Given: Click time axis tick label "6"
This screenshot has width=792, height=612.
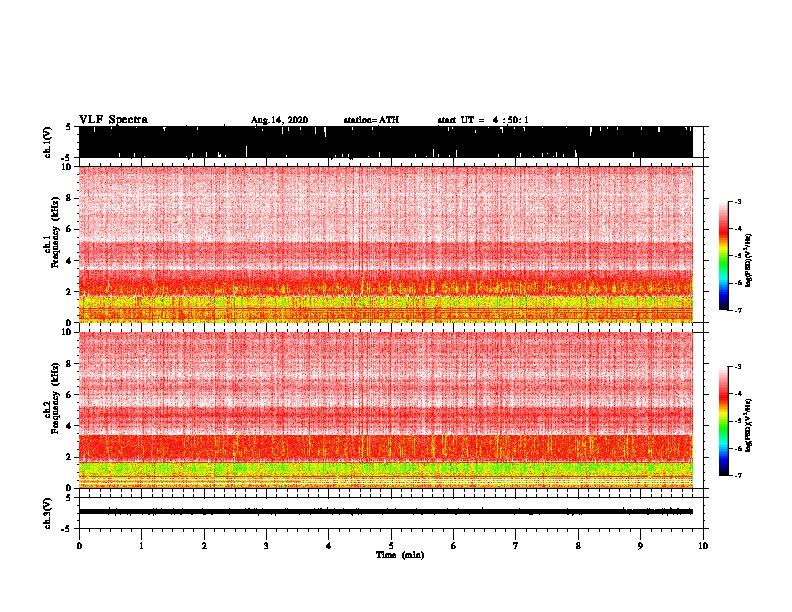Looking at the screenshot, I should click(x=454, y=546).
